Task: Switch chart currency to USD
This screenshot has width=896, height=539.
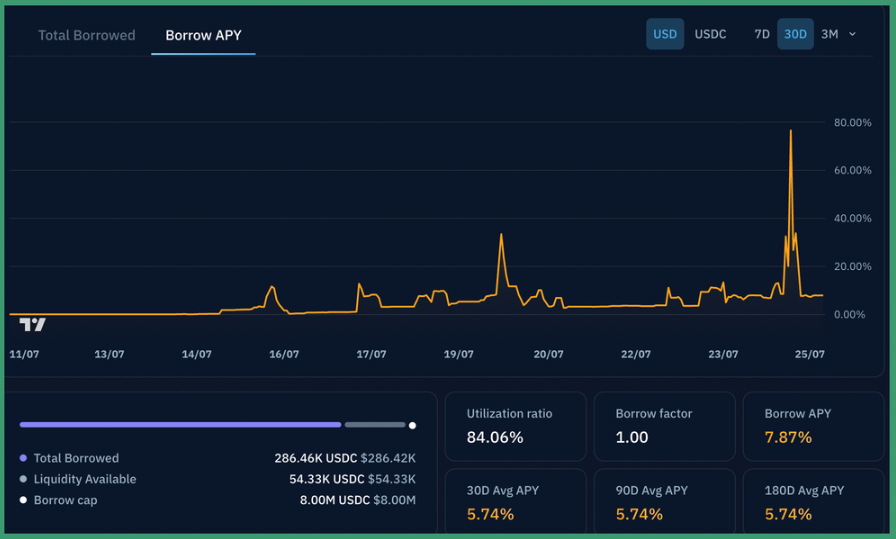Action: 665,34
